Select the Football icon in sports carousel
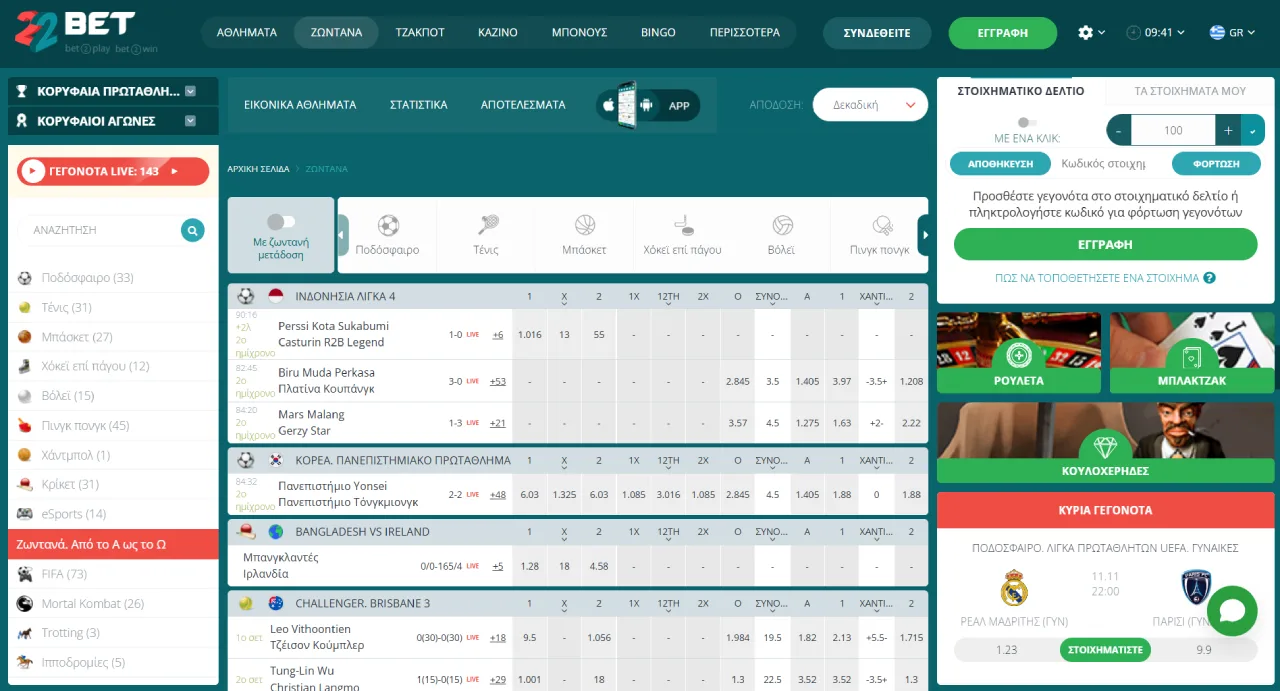The image size is (1280, 691). click(388, 226)
